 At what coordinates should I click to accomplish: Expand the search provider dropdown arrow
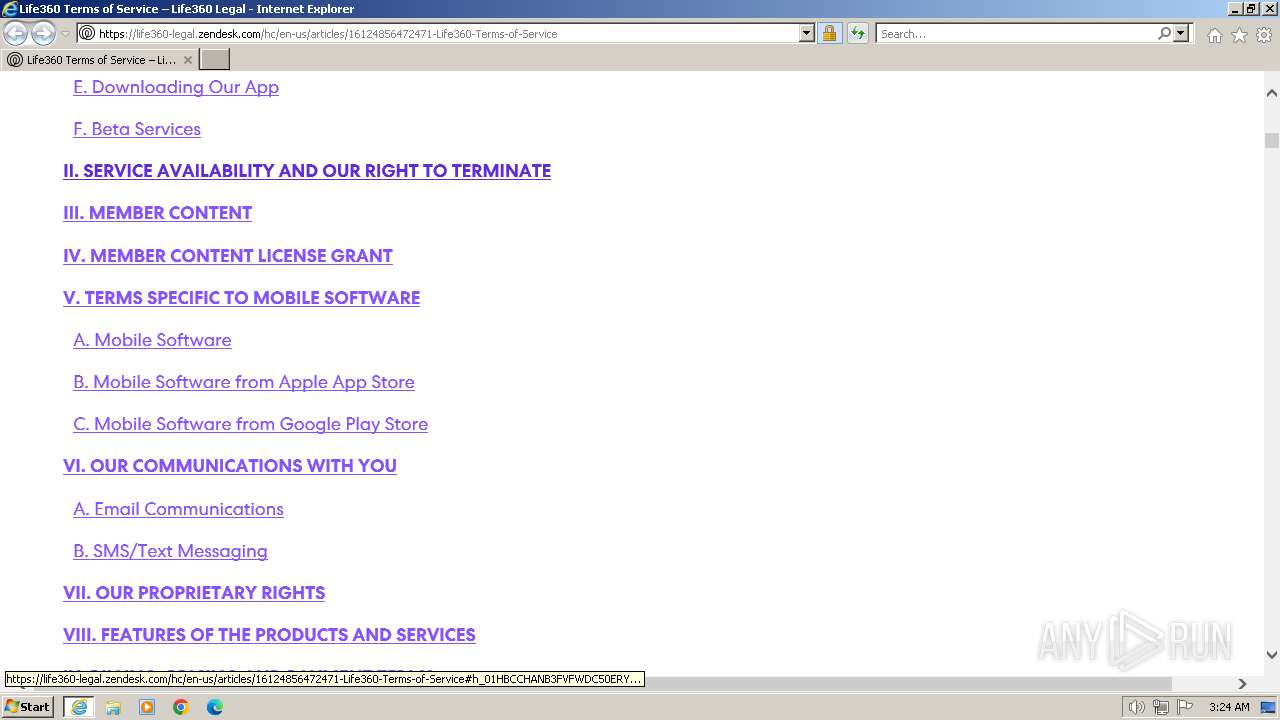point(1181,33)
